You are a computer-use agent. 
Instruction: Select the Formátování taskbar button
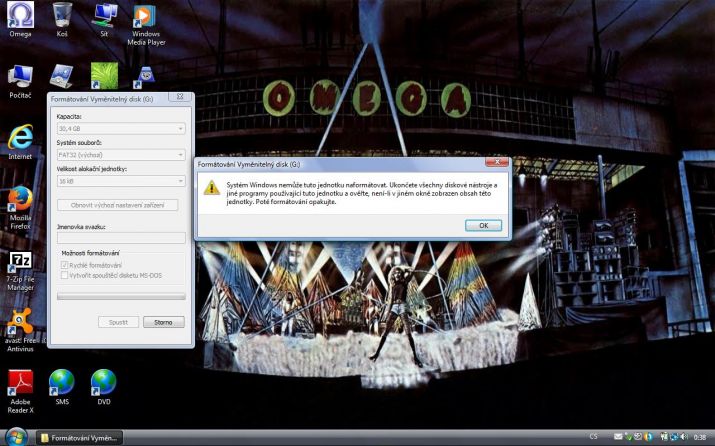[79, 438]
